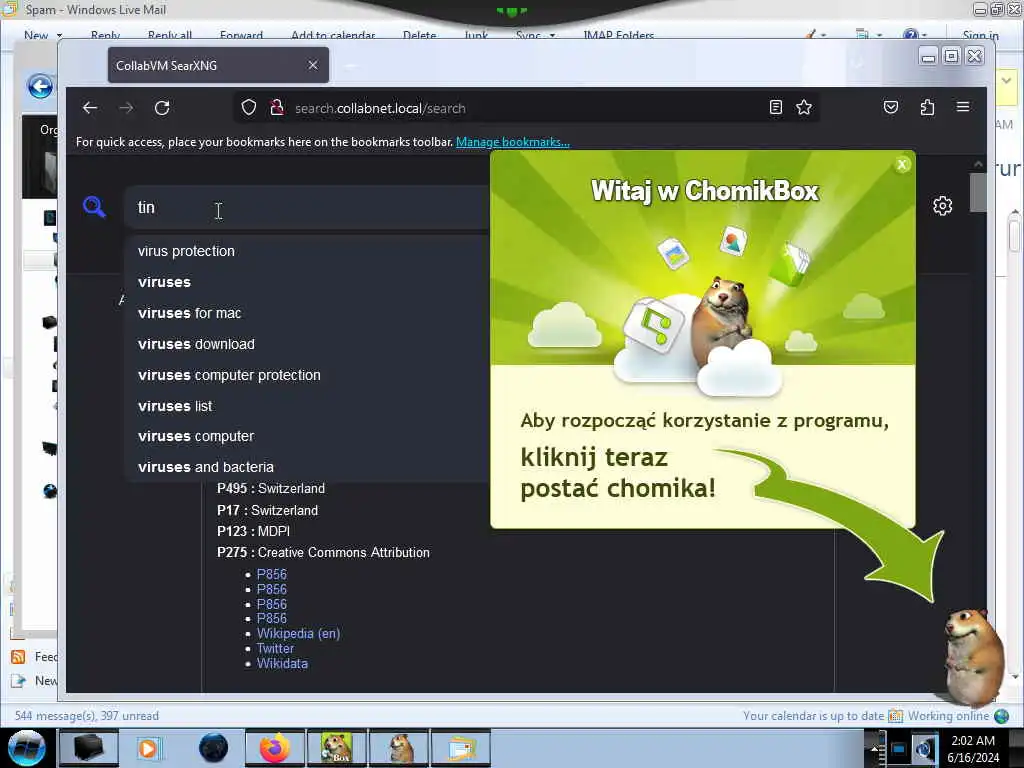Choose the 'viruses computer' suggestion
The height and width of the screenshot is (768, 1024).
click(196, 436)
